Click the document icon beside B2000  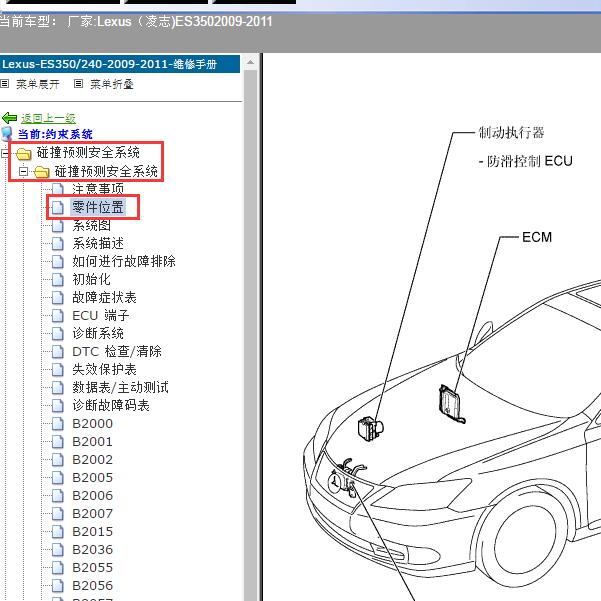[x=57, y=424]
